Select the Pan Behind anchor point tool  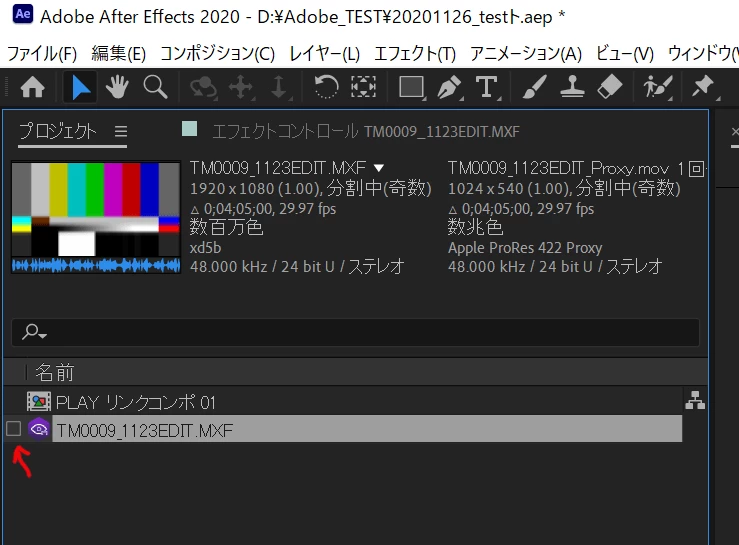point(363,87)
